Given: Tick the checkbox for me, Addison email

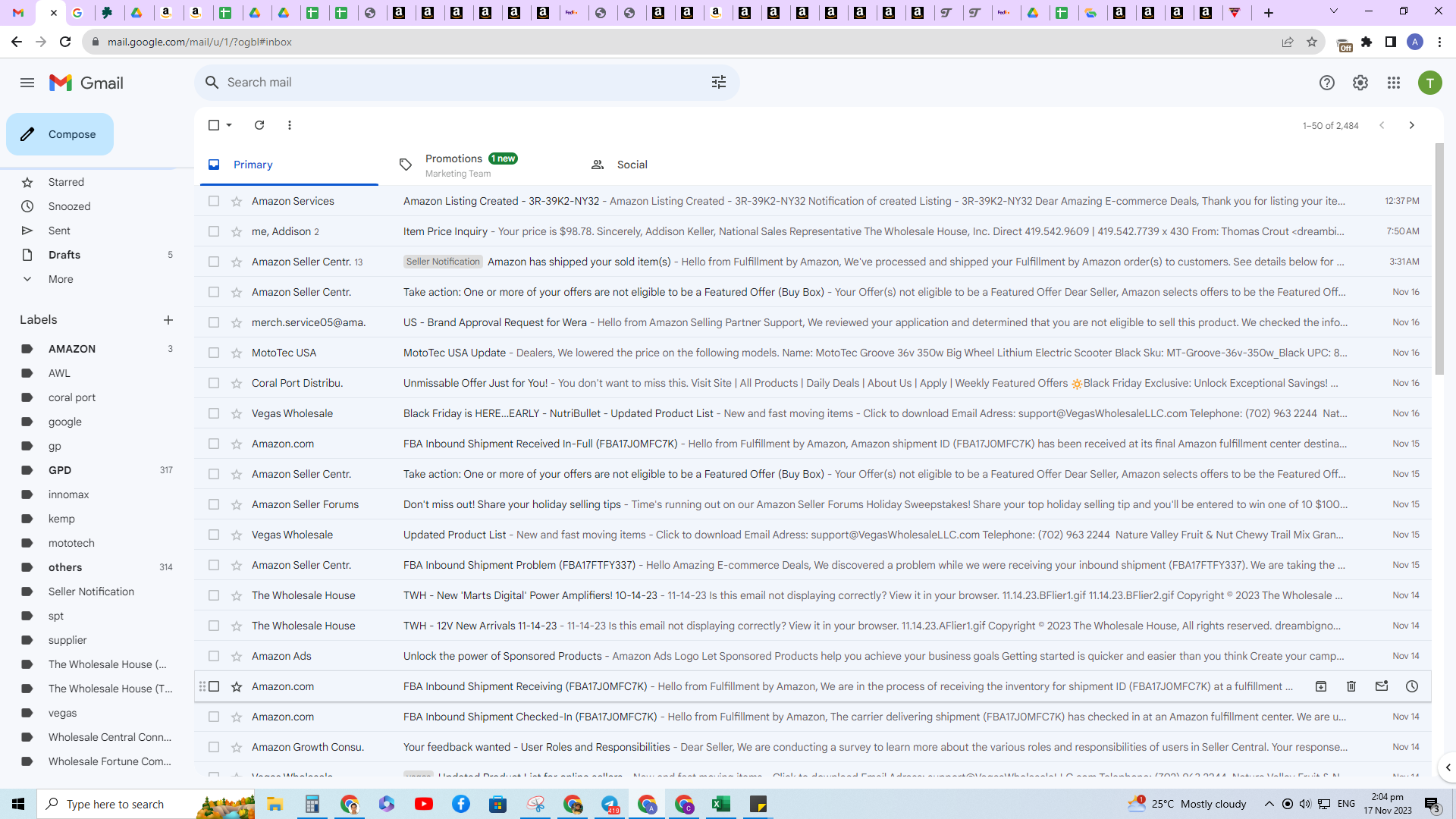Looking at the screenshot, I should (x=214, y=231).
